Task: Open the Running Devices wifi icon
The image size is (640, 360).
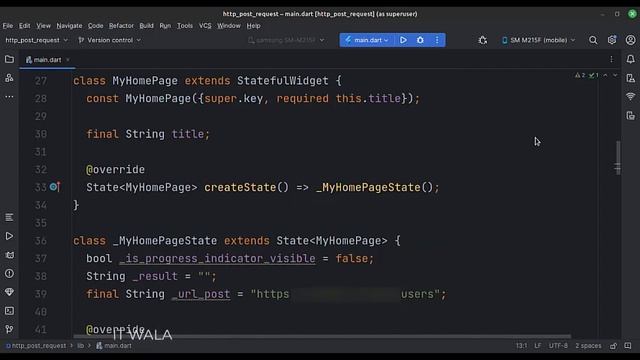Action: pyautogui.click(x=631, y=97)
